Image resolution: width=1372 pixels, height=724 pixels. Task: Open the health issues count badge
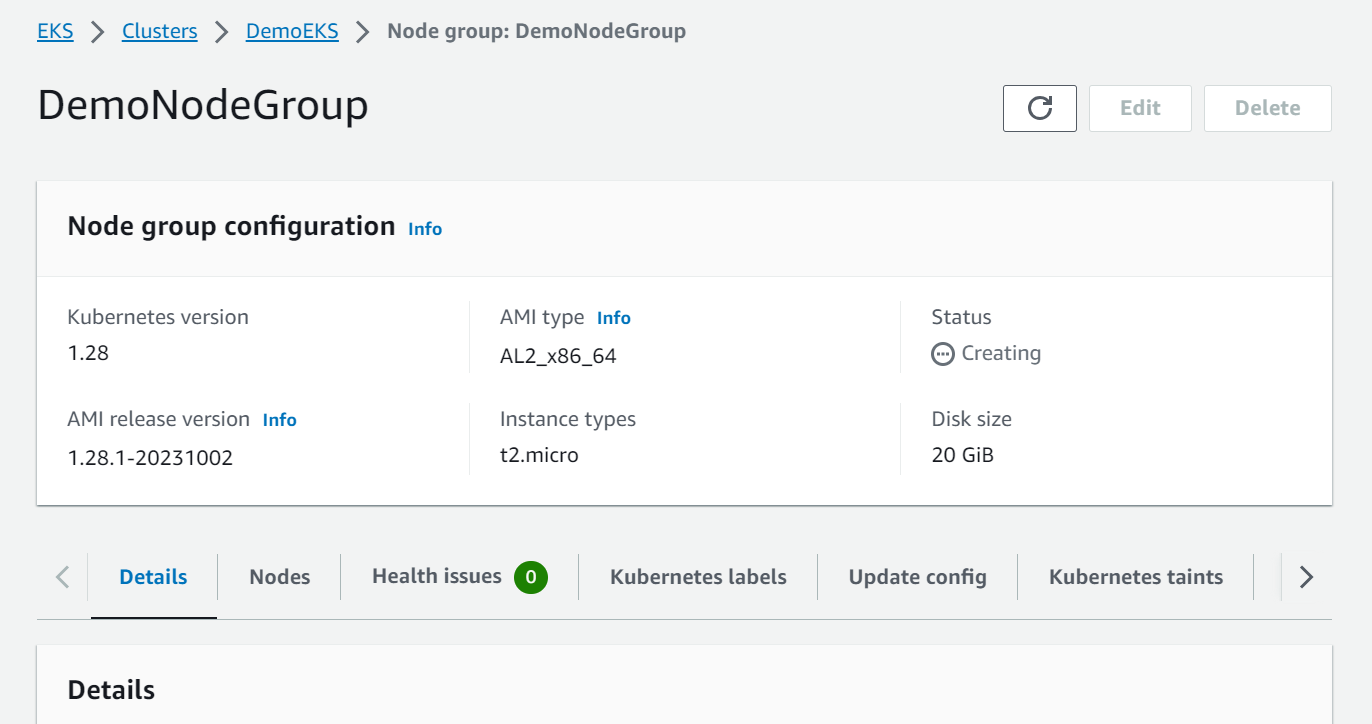(x=531, y=577)
